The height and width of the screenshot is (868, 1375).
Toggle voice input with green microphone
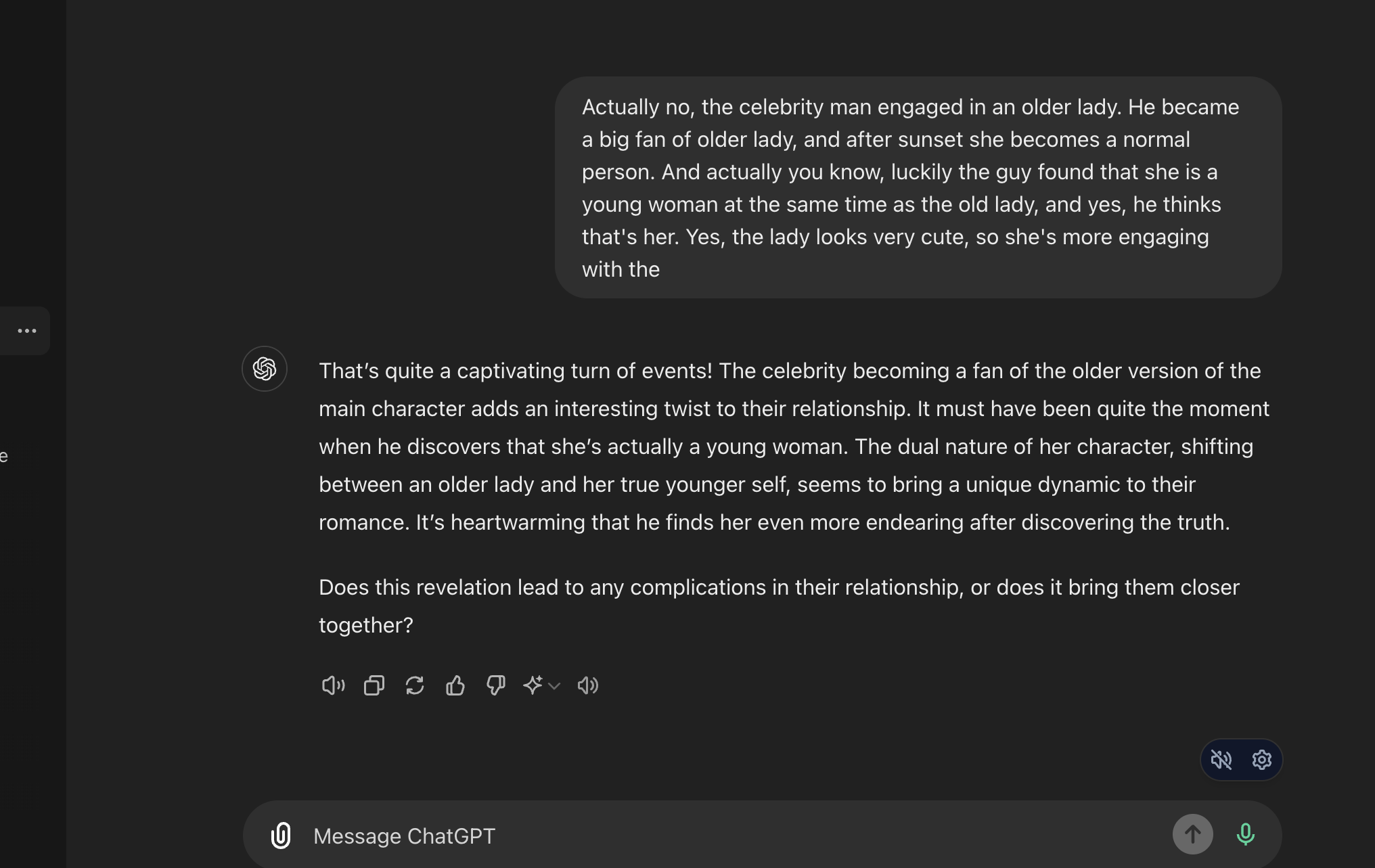[1246, 834]
